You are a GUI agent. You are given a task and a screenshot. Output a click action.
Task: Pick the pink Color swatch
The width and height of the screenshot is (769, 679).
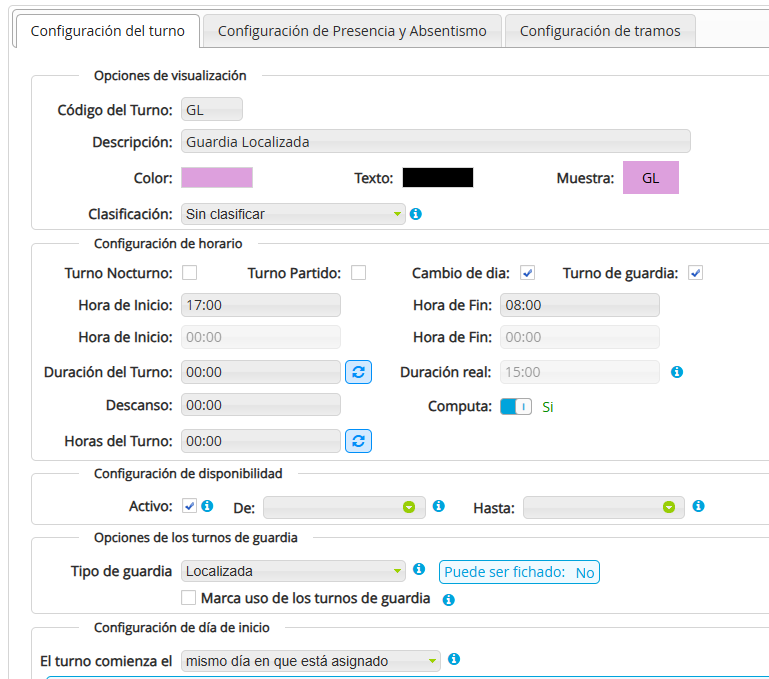pyautogui.click(x=217, y=178)
